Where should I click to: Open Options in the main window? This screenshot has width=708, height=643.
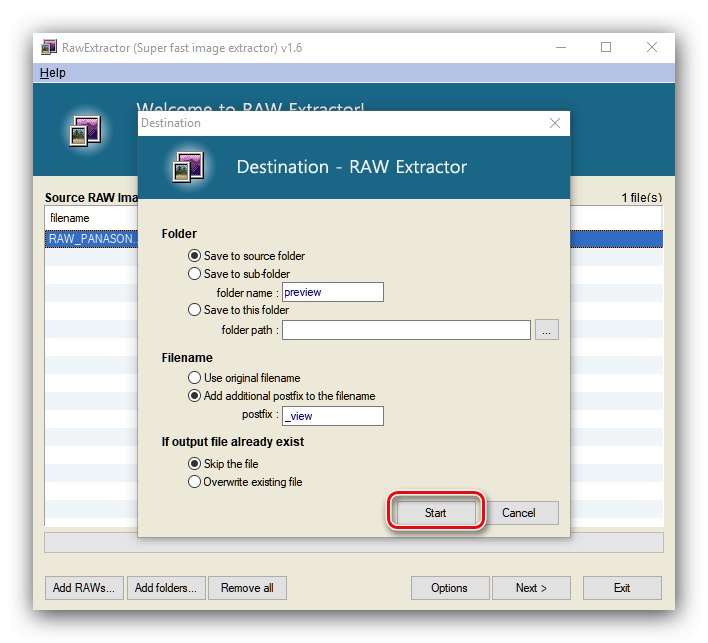[x=450, y=588]
